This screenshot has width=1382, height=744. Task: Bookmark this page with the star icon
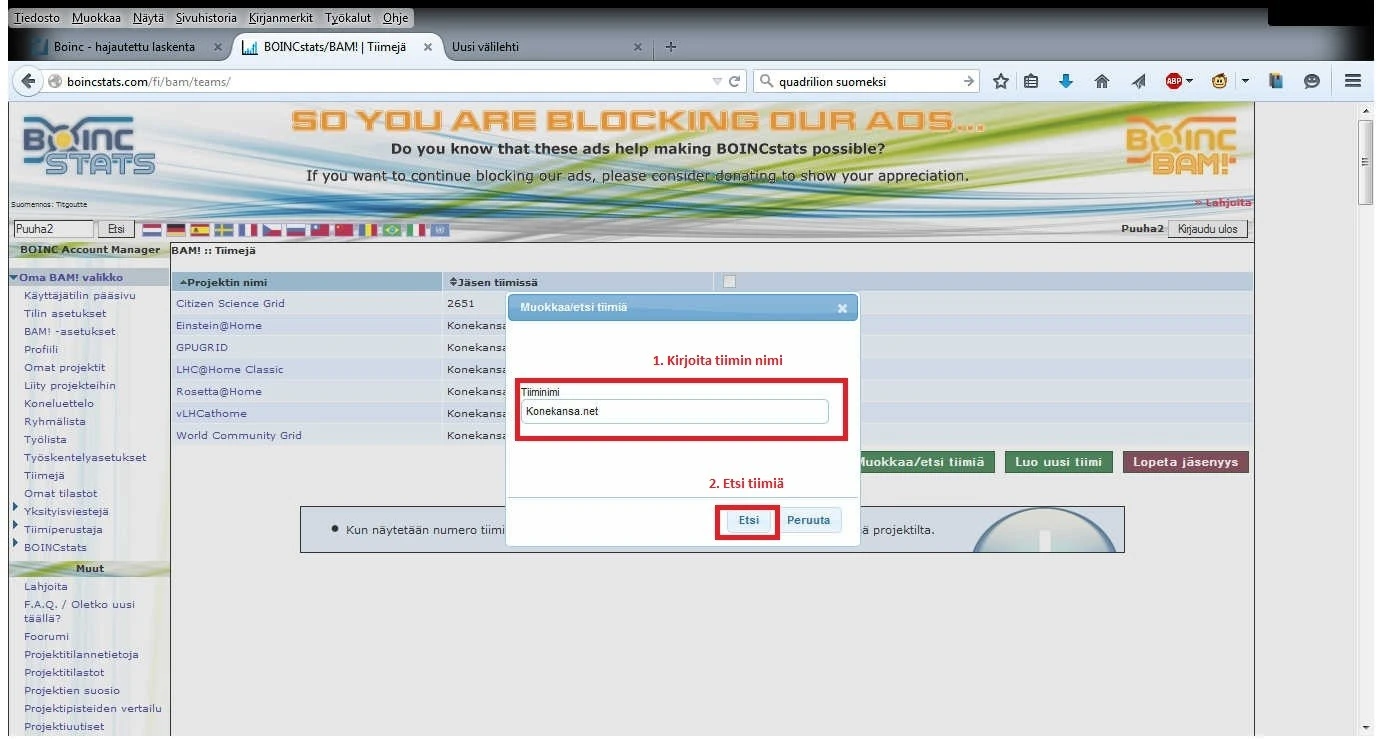point(1000,82)
